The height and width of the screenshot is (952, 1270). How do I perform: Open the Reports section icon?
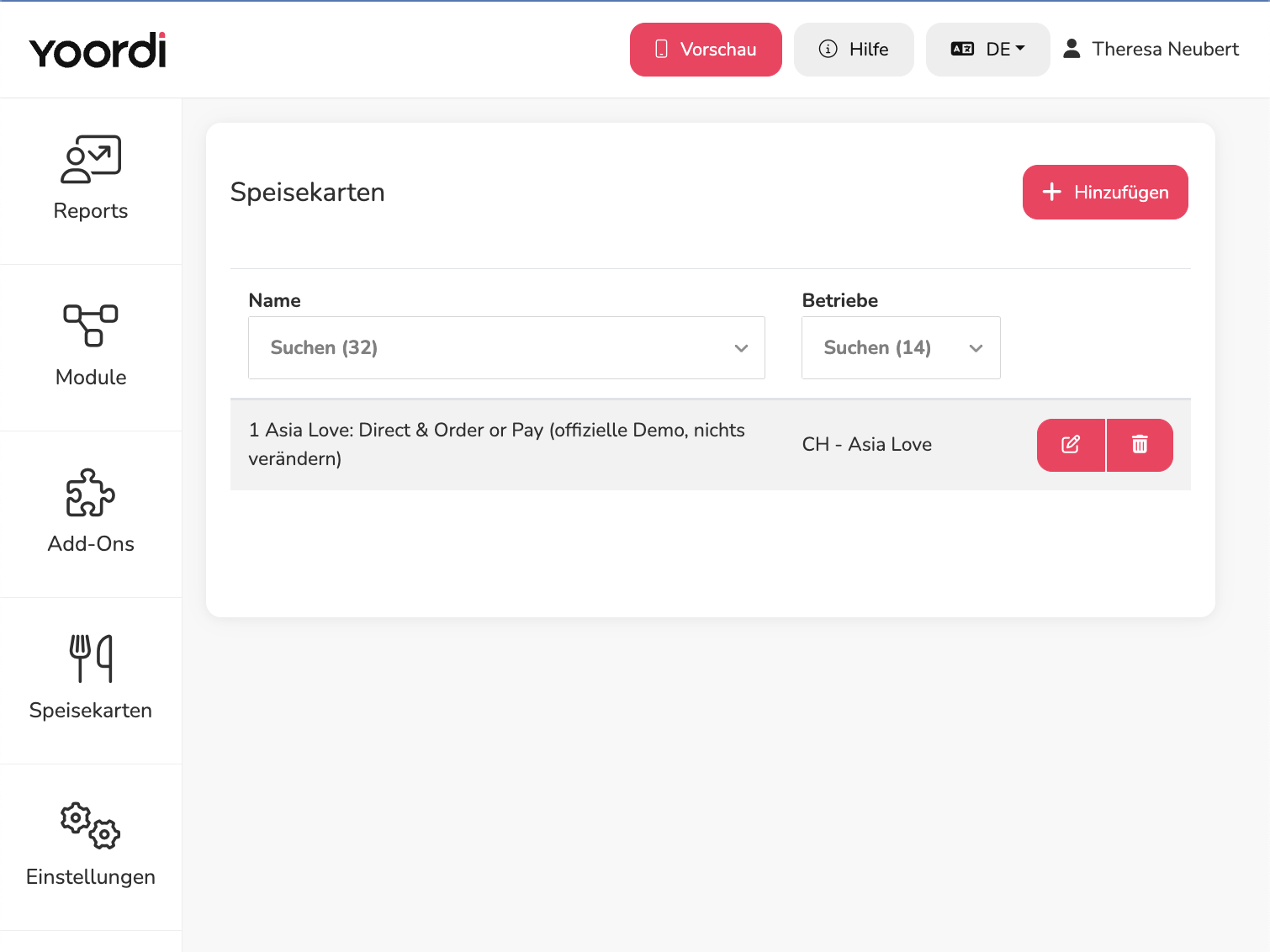coord(91,159)
